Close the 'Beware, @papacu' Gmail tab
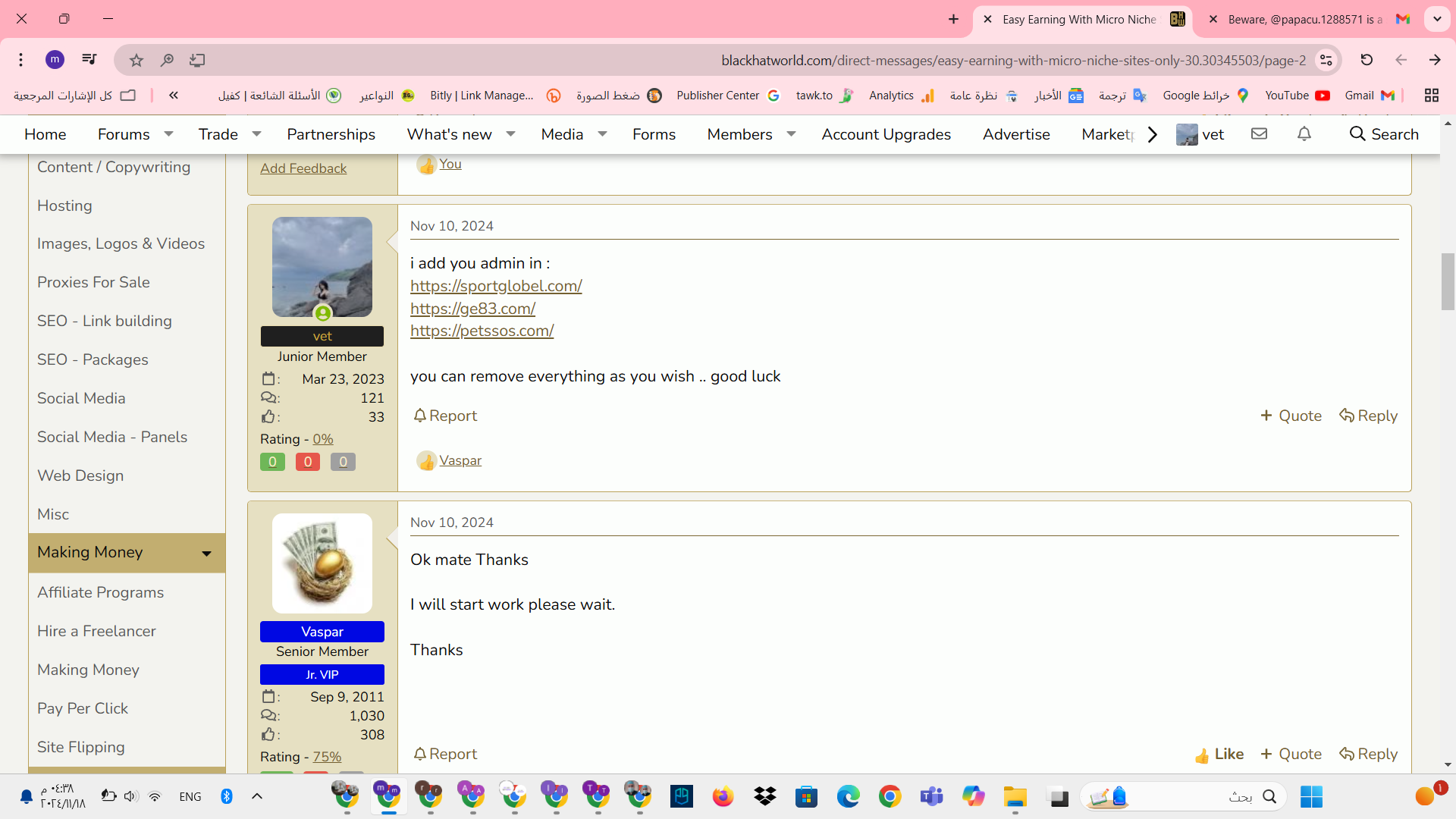 pyautogui.click(x=1213, y=19)
